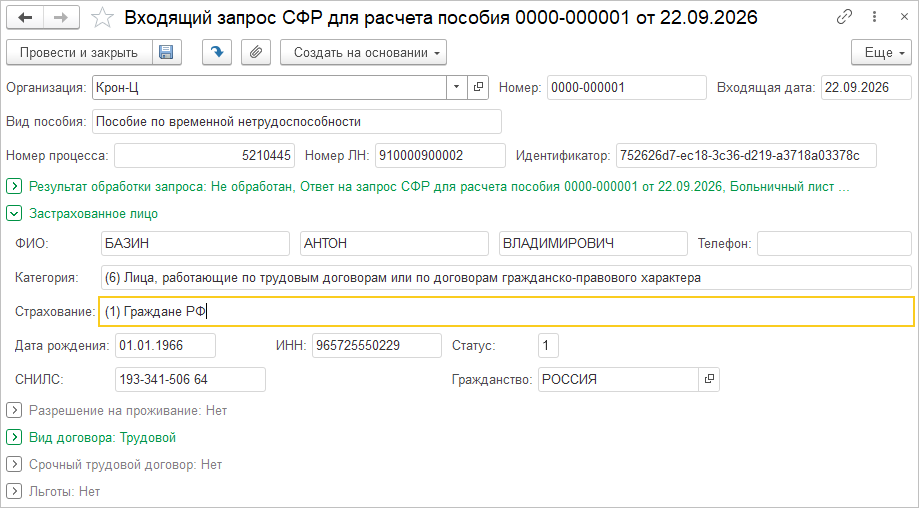Click Номер field 0000-000001
The height and width of the screenshot is (508, 919).
pyautogui.click(x=627, y=87)
